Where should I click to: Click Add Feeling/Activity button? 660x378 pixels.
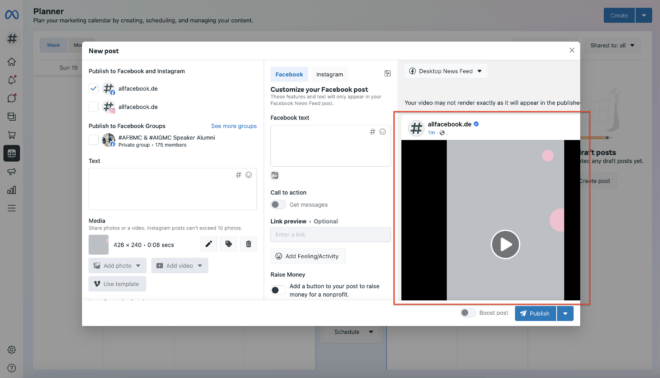point(308,256)
